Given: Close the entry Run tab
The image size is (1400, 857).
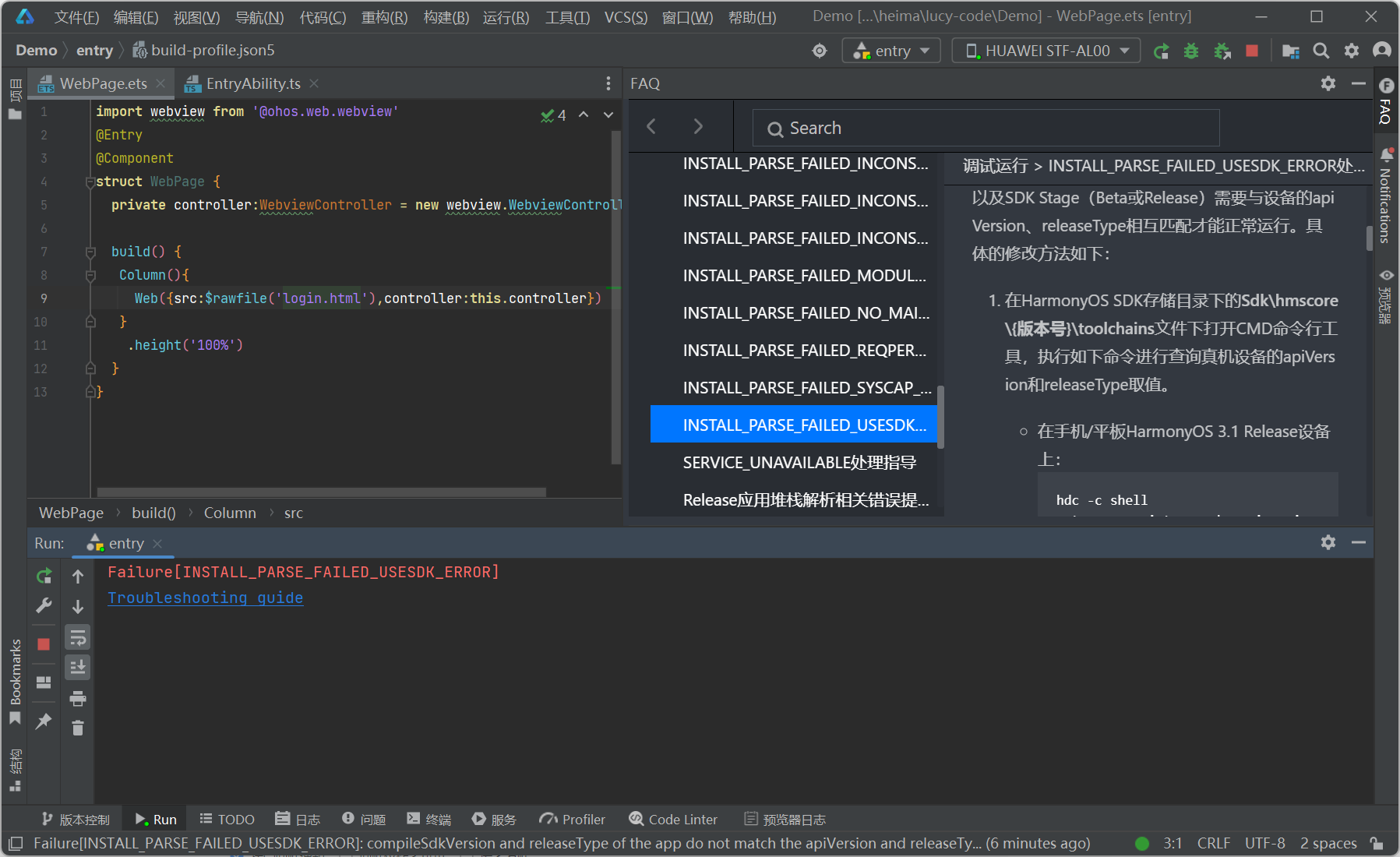Looking at the screenshot, I should point(157,543).
